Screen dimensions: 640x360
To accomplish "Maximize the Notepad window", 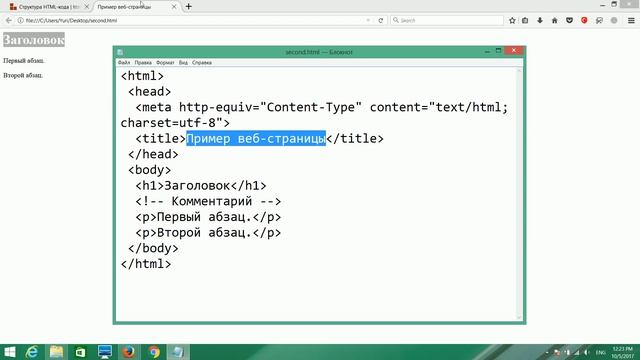I will click(498, 51).
